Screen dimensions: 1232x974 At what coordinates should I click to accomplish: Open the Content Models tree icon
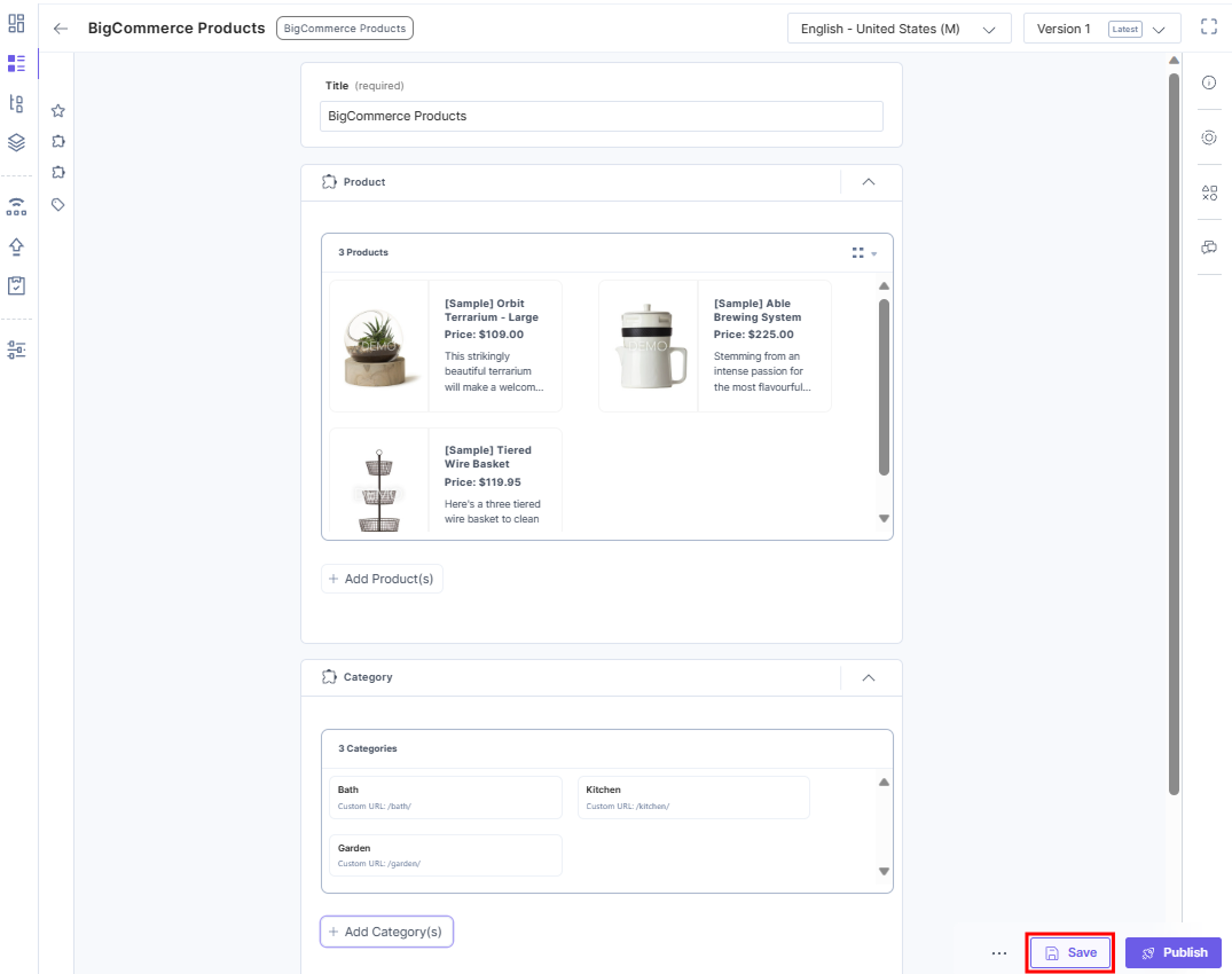tap(17, 103)
